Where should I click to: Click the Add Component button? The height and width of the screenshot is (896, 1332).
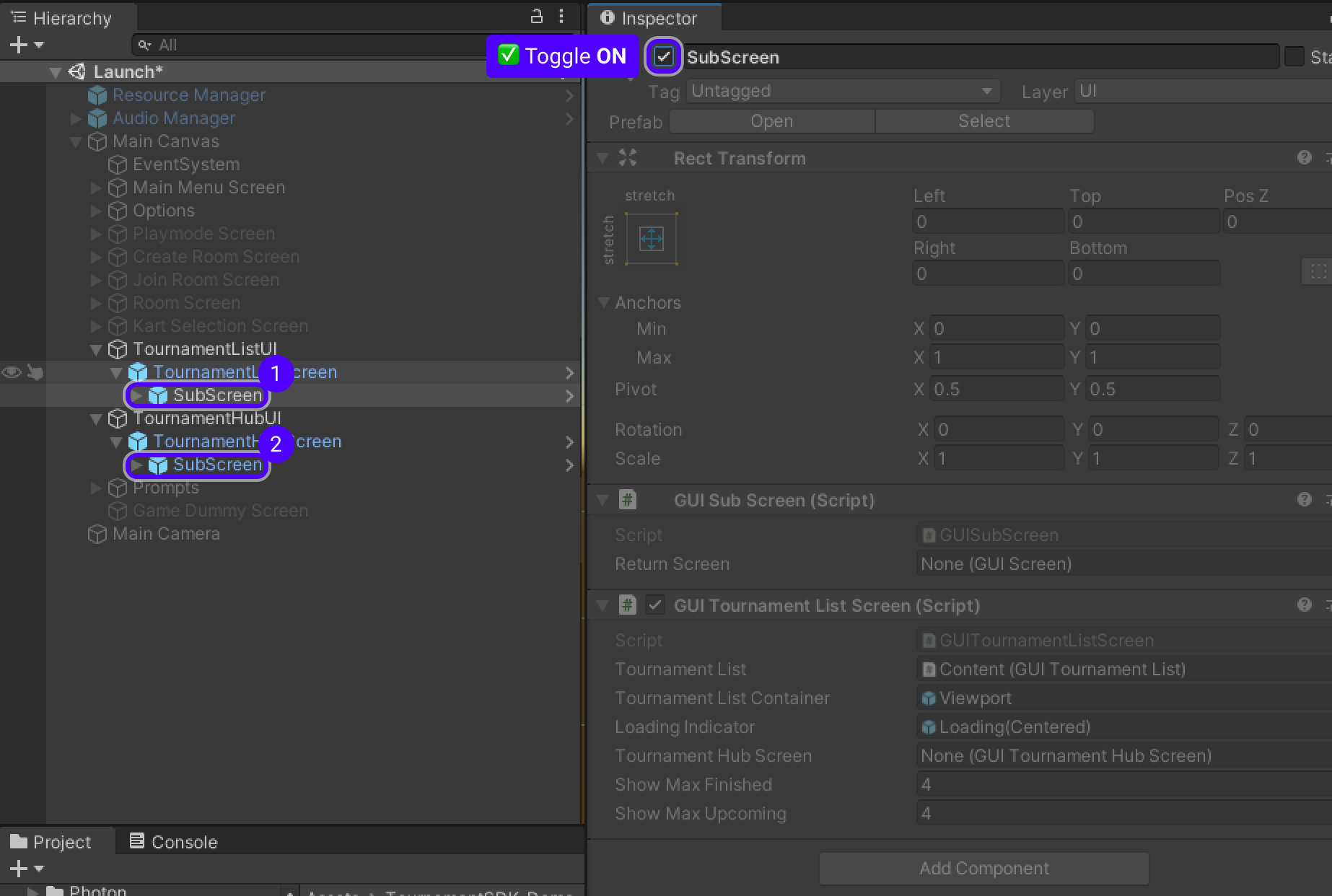(x=983, y=869)
